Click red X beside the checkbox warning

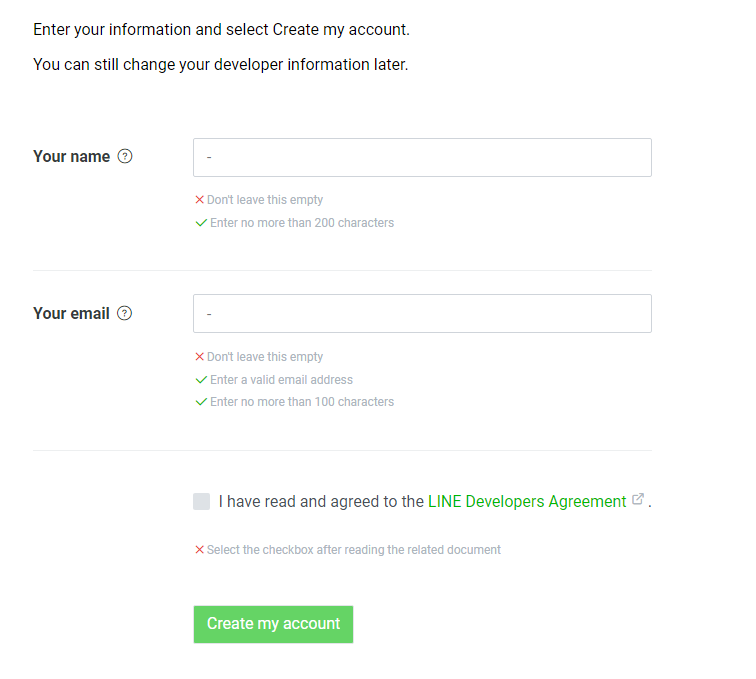[199, 550]
